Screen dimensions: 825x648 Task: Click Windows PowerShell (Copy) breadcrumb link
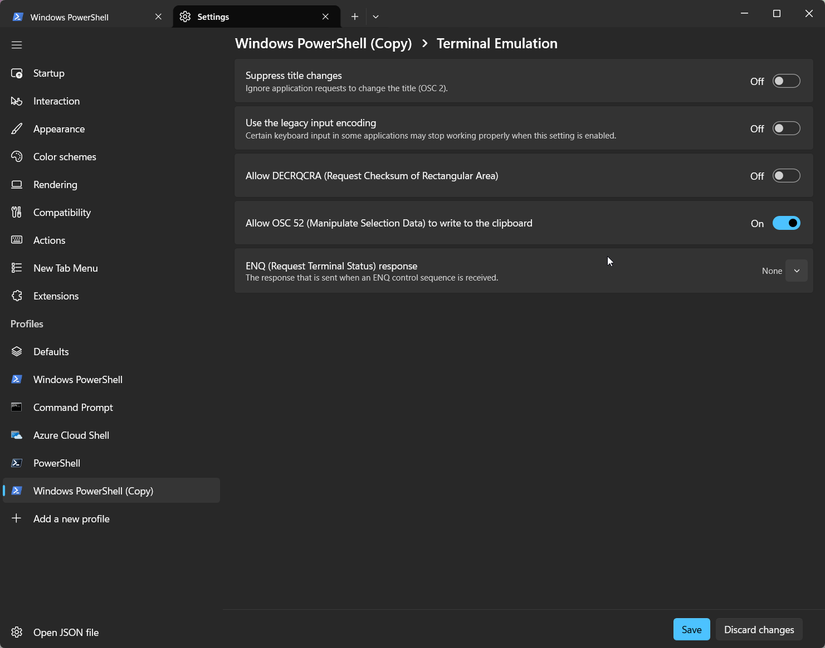pyautogui.click(x=323, y=44)
